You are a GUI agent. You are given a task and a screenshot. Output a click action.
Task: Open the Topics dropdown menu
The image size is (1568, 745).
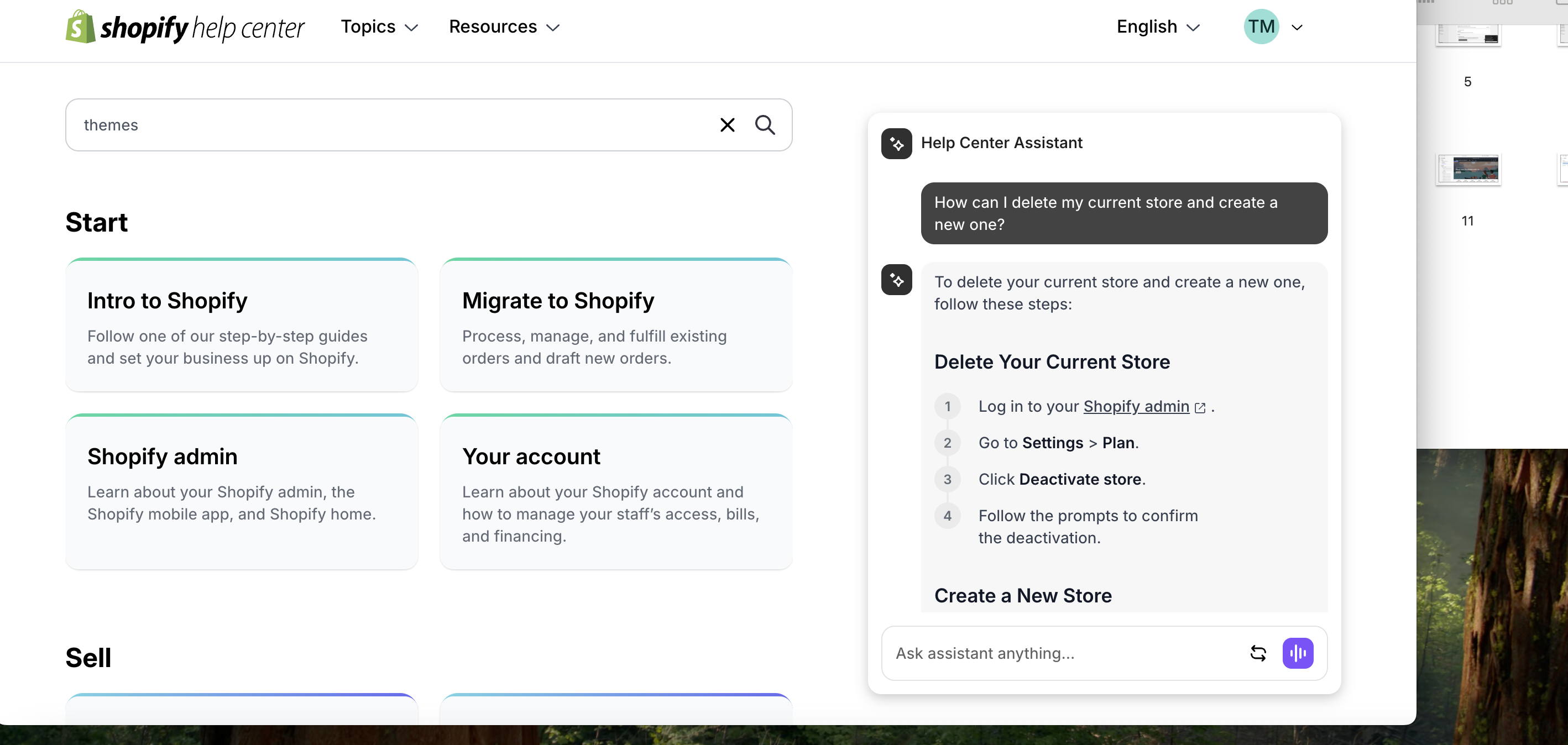379,27
